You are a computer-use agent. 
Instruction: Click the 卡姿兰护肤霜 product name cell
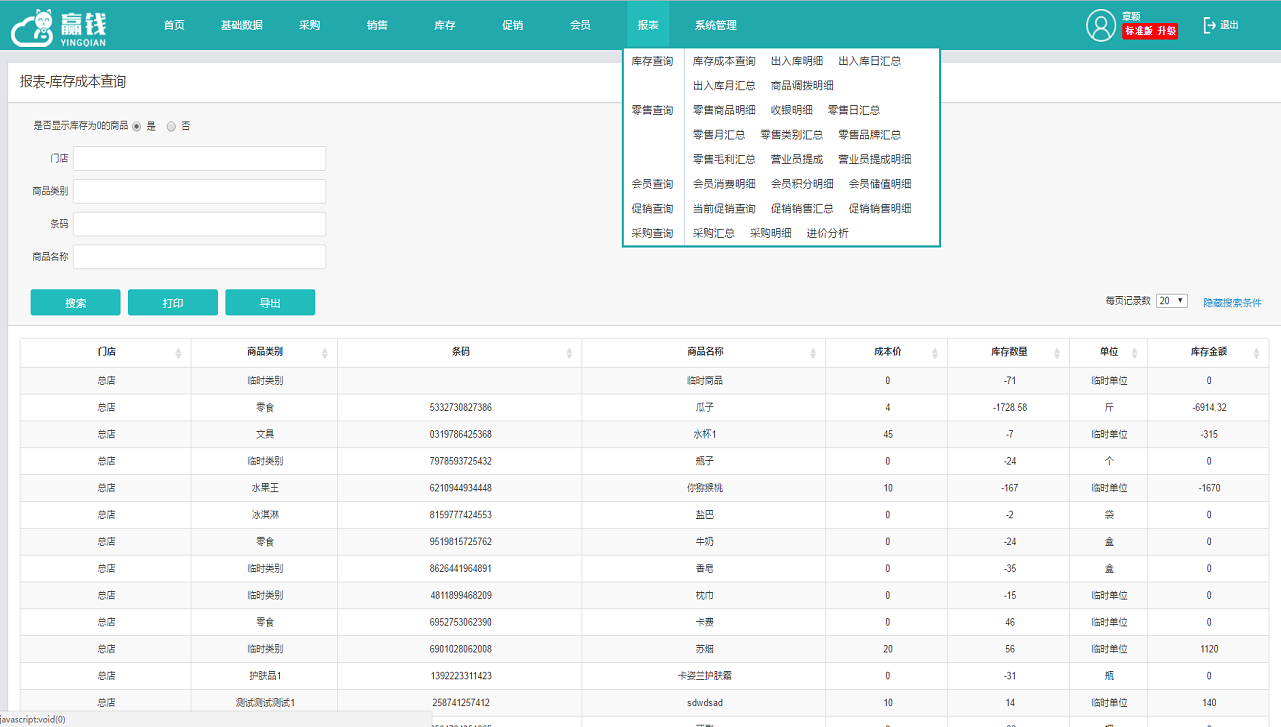coord(704,676)
